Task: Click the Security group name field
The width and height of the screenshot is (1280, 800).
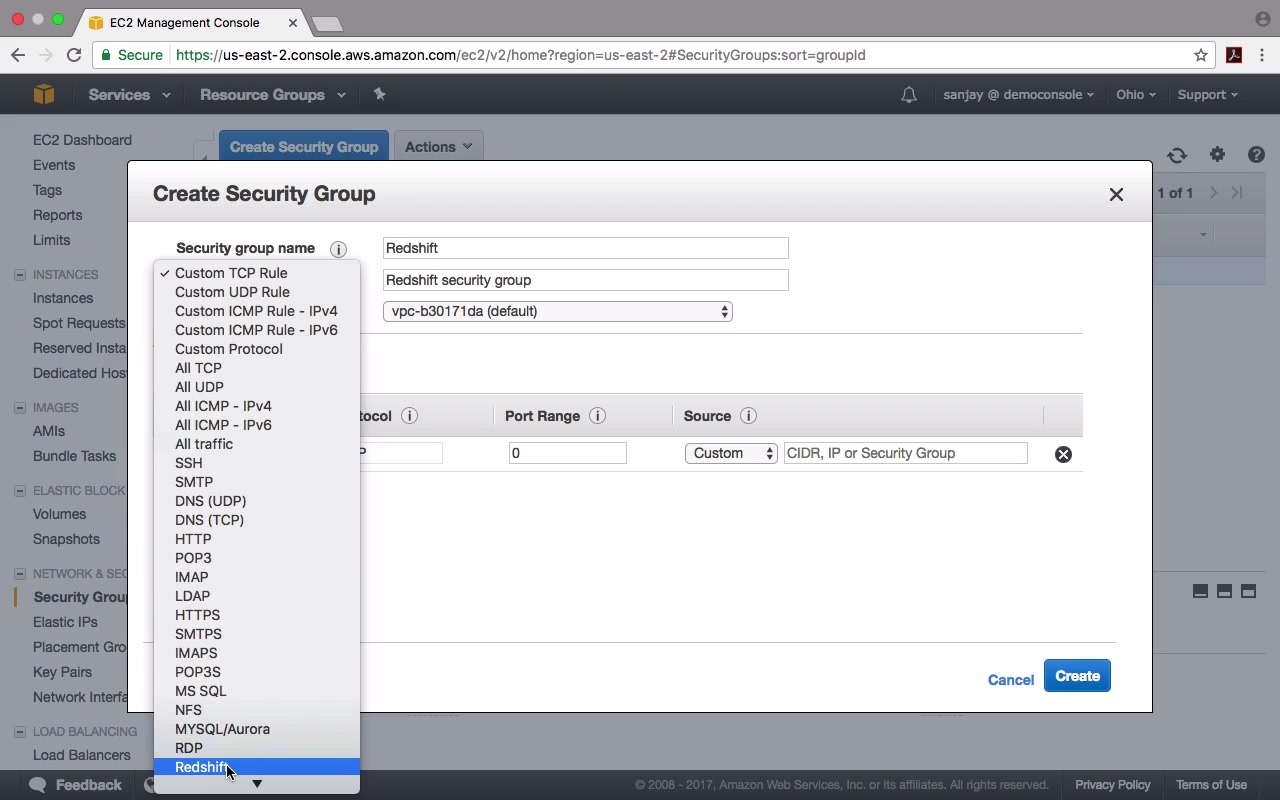Action: (x=586, y=248)
